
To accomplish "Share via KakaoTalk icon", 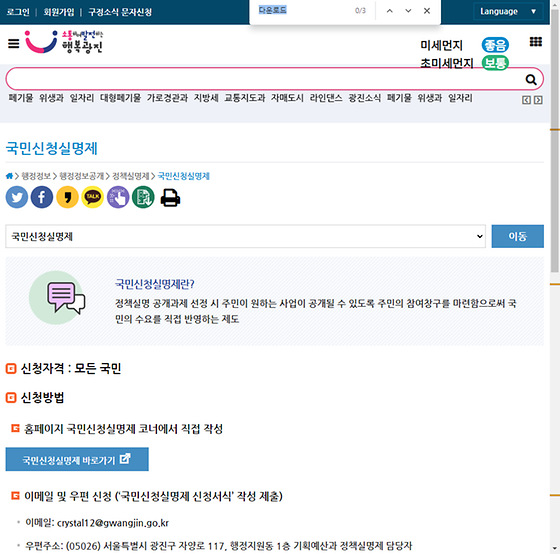I will 92,197.
